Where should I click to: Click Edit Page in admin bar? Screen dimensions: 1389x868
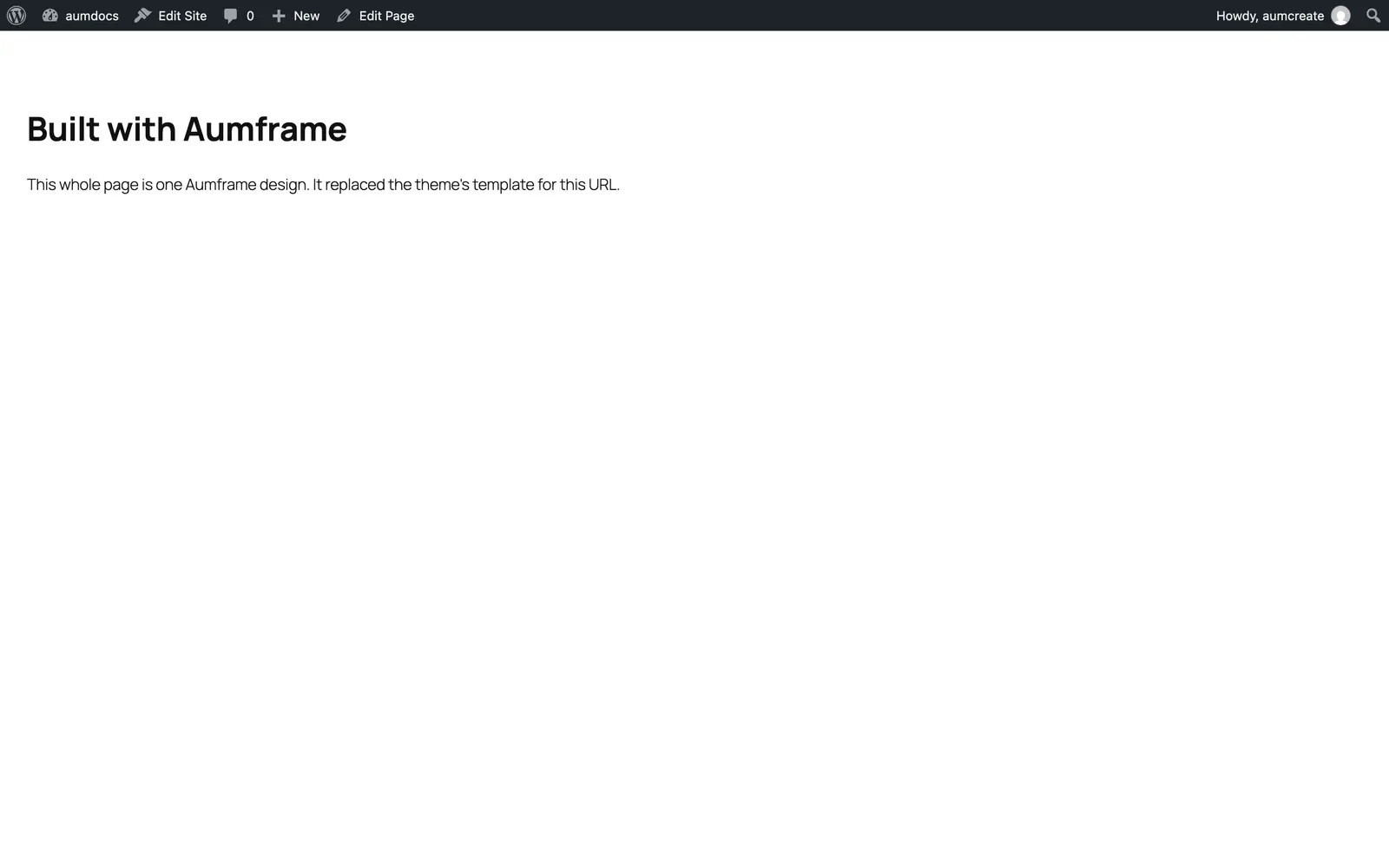tap(376, 16)
